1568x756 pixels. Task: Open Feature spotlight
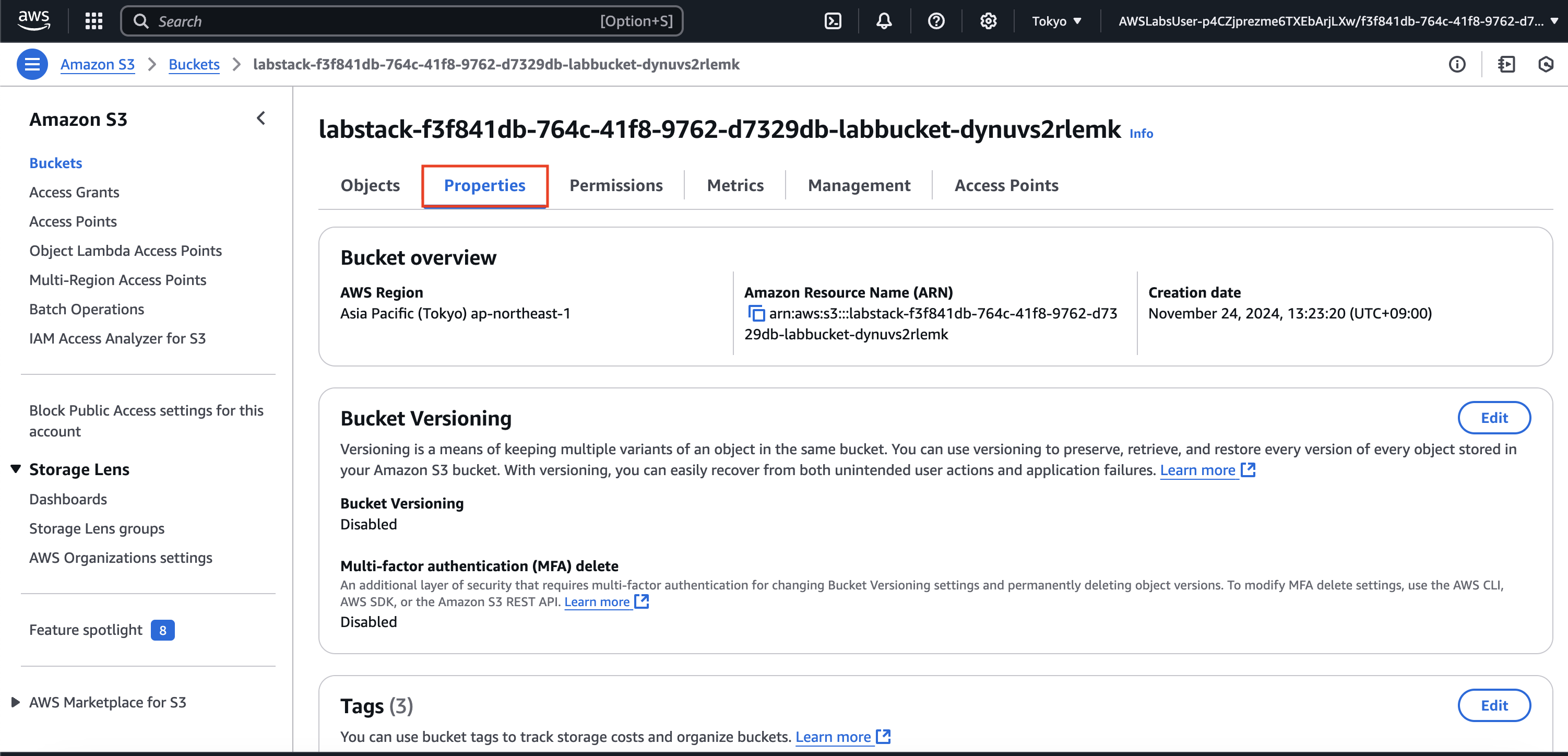point(86,630)
